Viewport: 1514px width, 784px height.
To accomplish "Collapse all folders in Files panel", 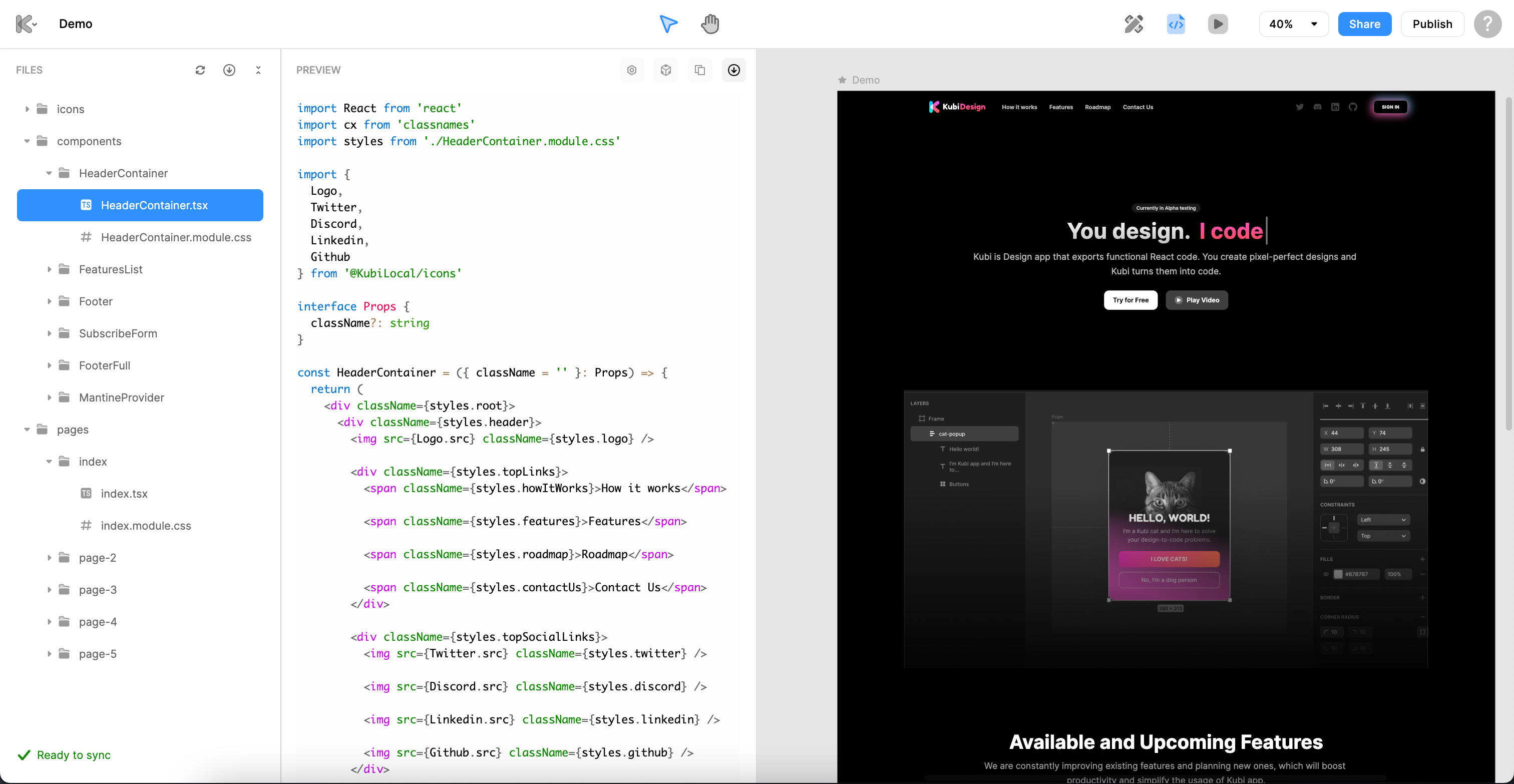I will 258,70.
